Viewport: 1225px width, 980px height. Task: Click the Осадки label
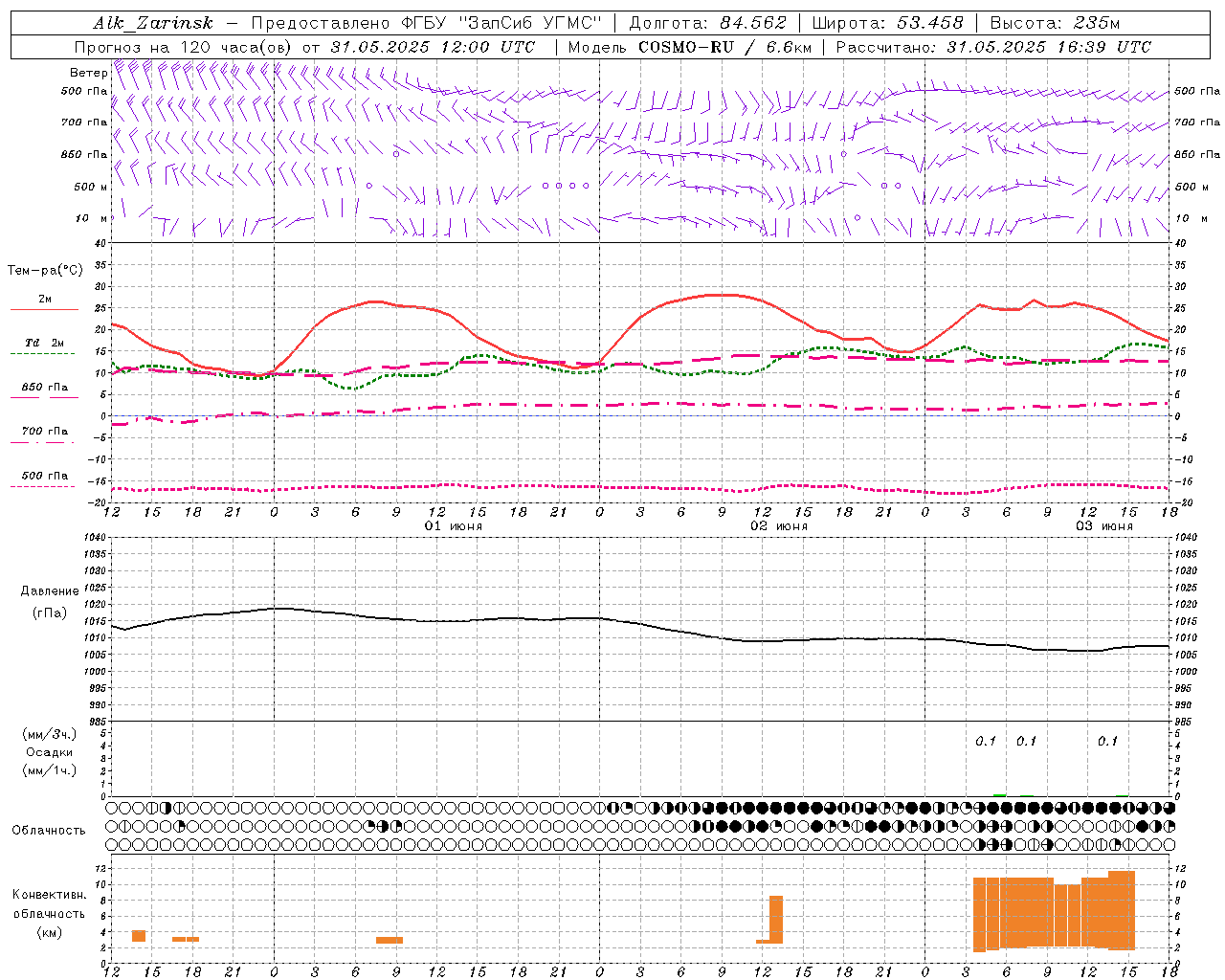tap(50, 752)
